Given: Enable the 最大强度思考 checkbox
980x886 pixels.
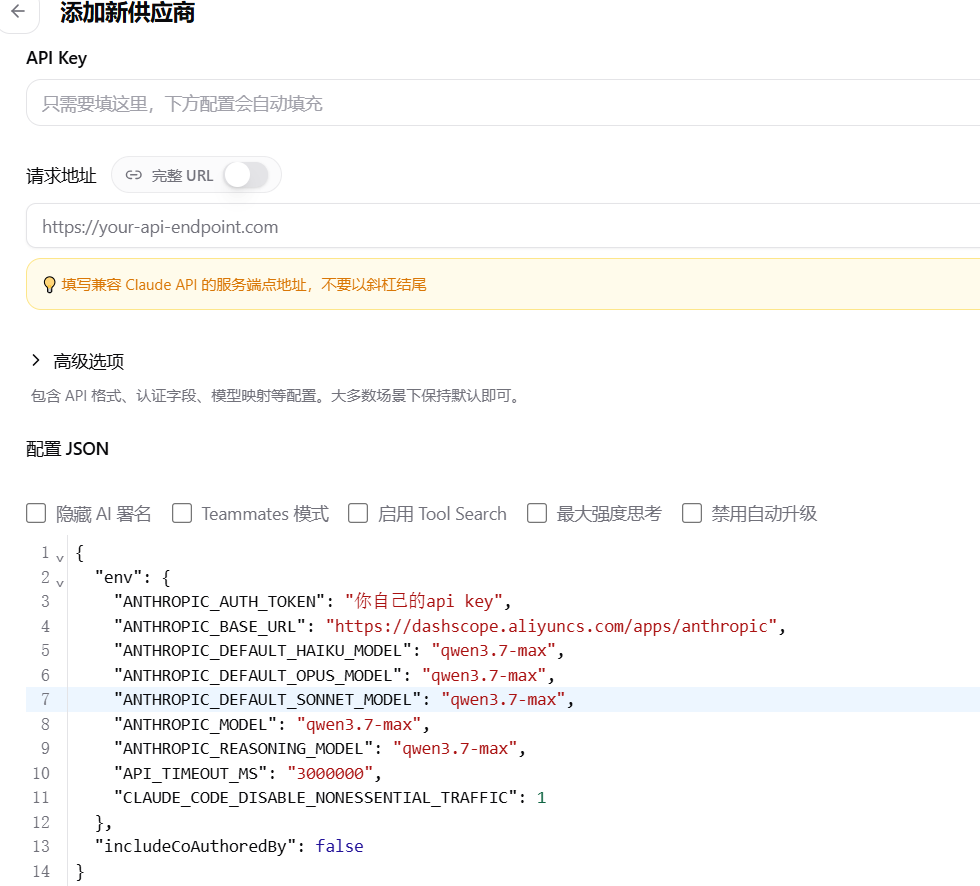Looking at the screenshot, I should 537,514.
